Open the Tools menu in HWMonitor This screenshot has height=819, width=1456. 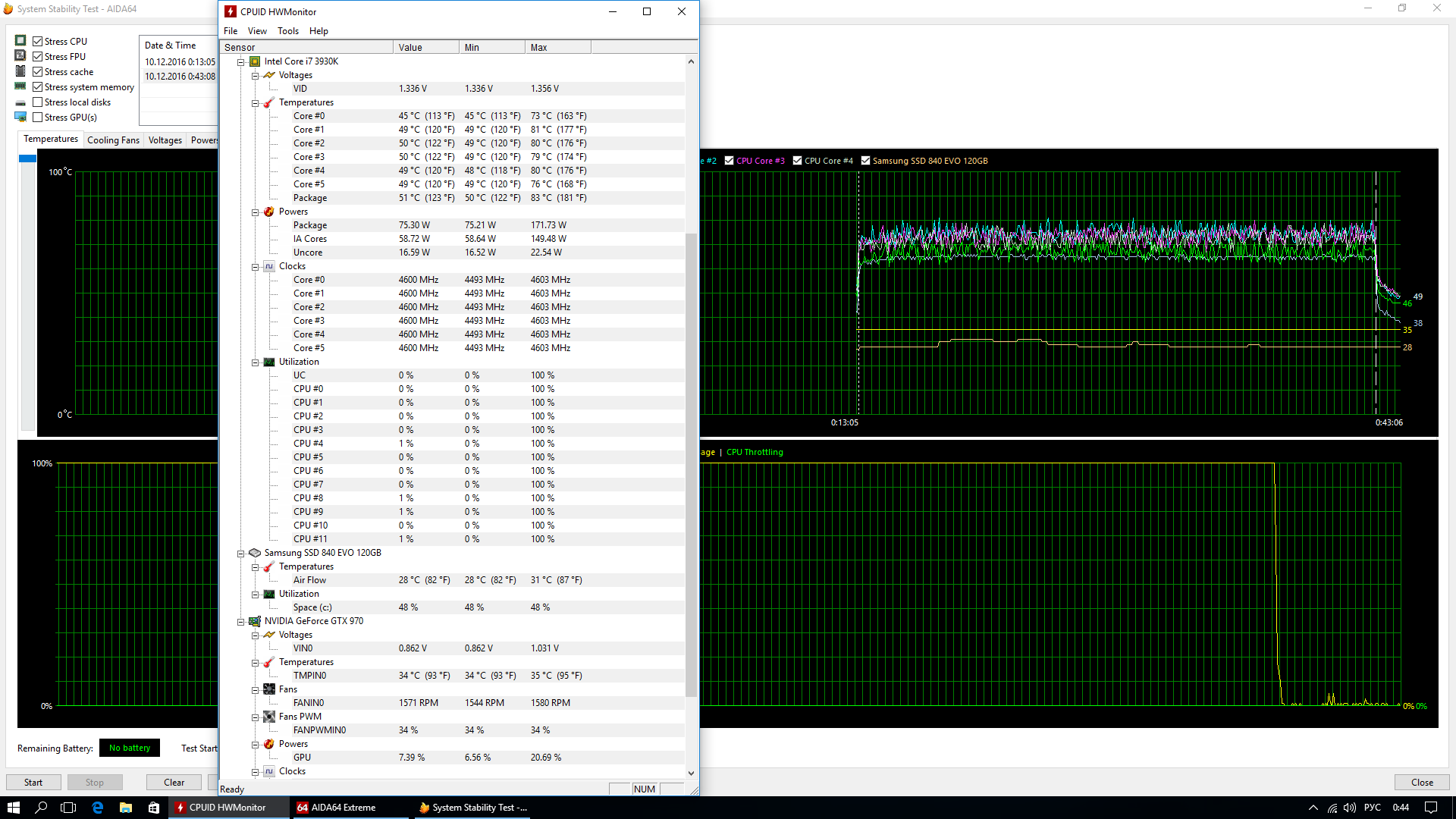[287, 31]
